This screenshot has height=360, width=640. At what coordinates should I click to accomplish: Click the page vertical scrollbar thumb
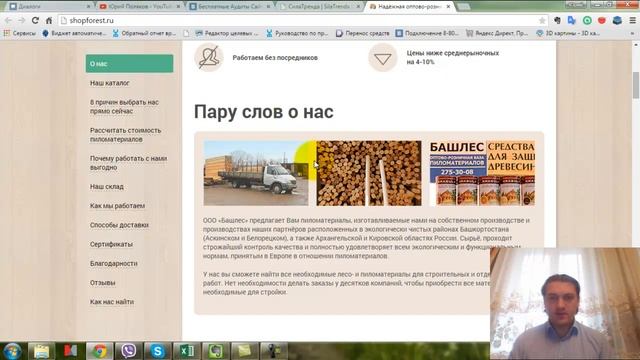pos(636,85)
